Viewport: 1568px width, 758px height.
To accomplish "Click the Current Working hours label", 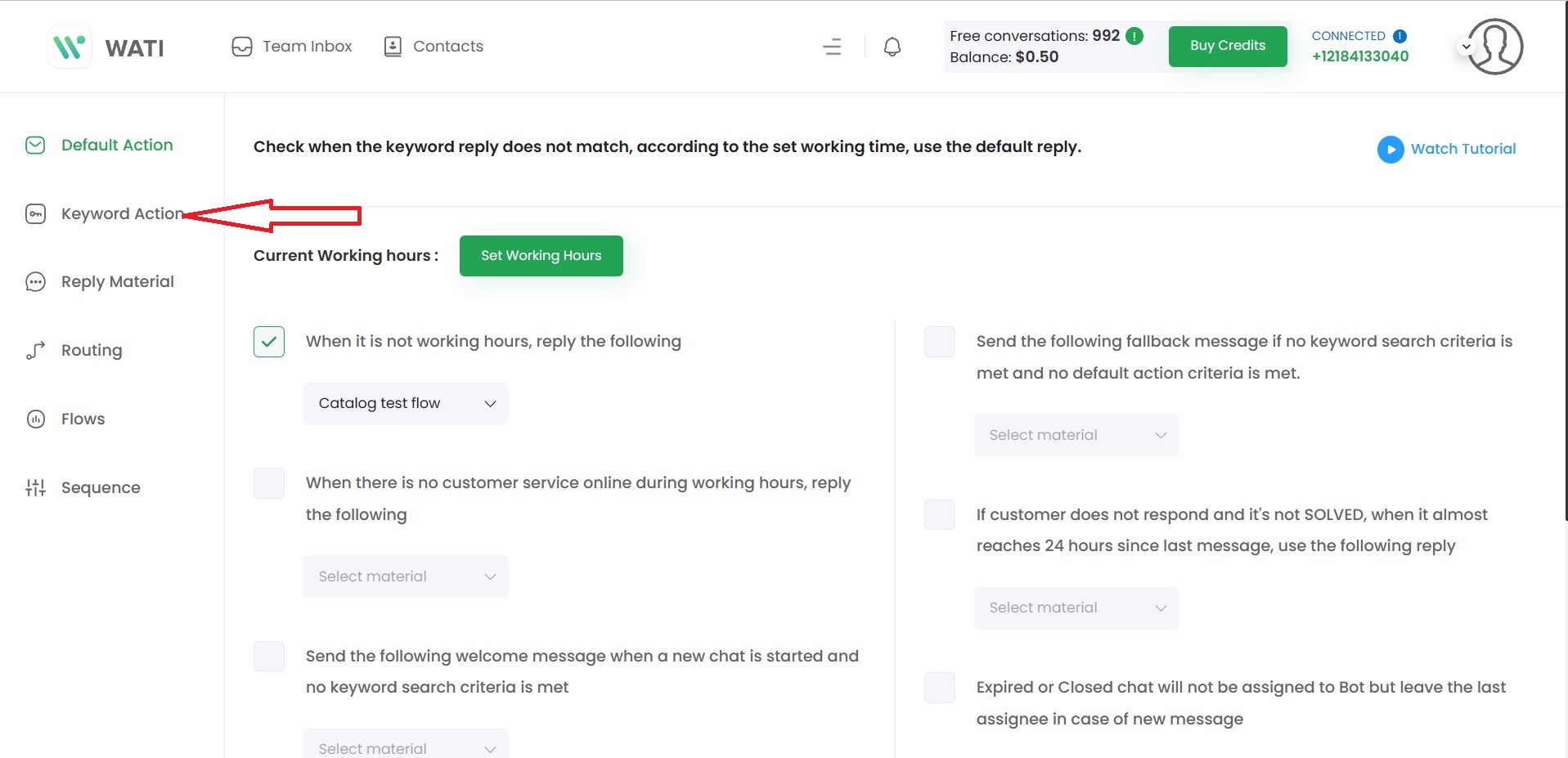I will pyautogui.click(x=346, y=256).
